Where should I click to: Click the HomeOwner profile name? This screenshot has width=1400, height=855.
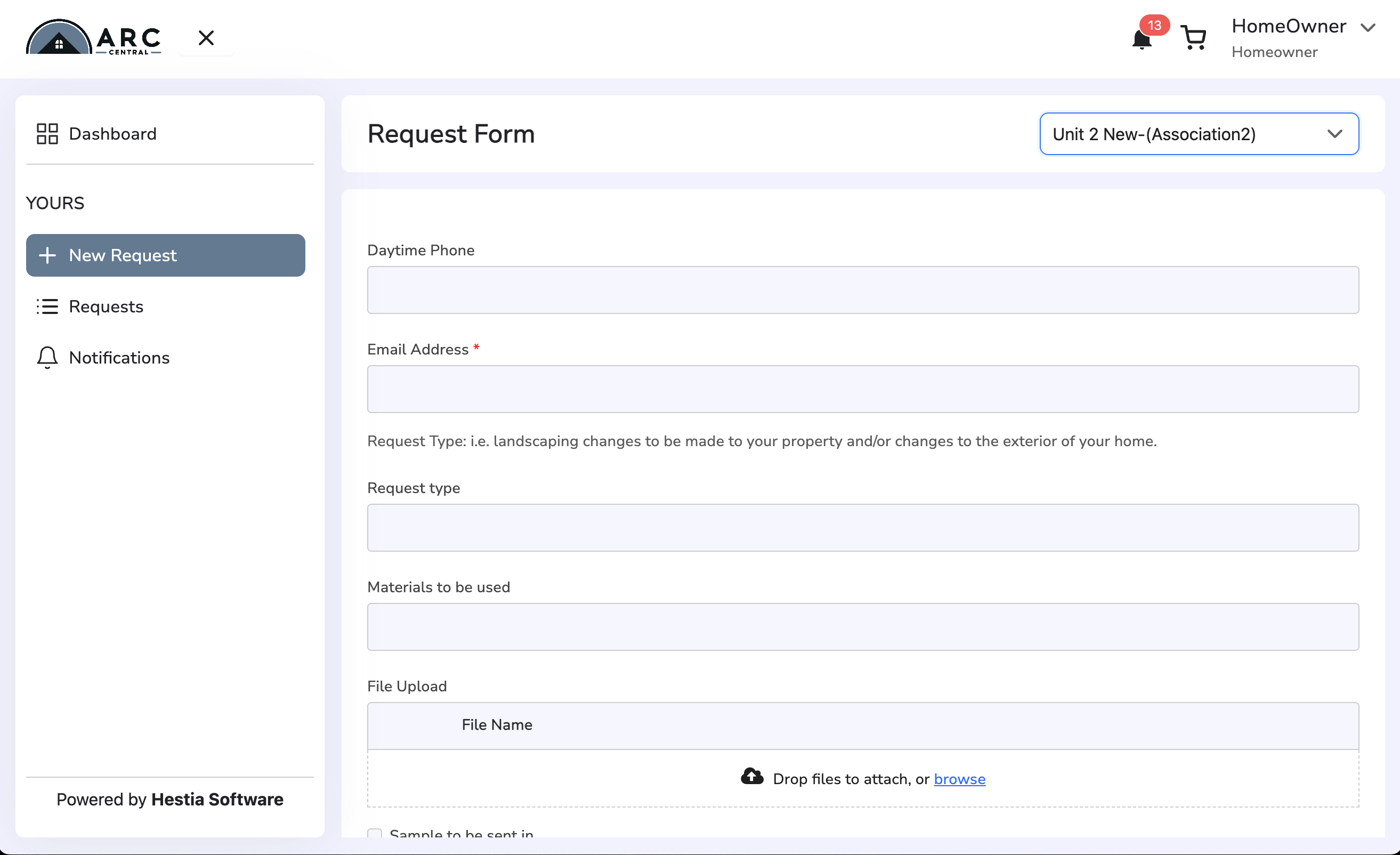tap(1289, 26)
